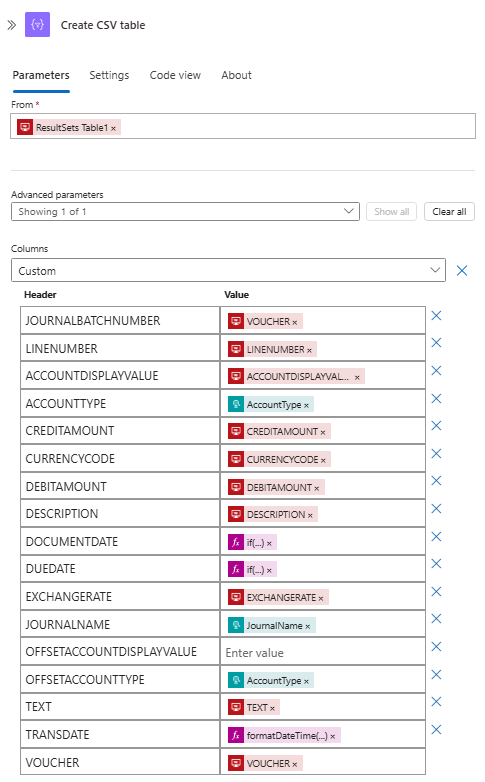The width and height of the screenshot is (485, 782).
Task: Delete the ACCOUNTTYPE column row
Action: tap(436, 398)
